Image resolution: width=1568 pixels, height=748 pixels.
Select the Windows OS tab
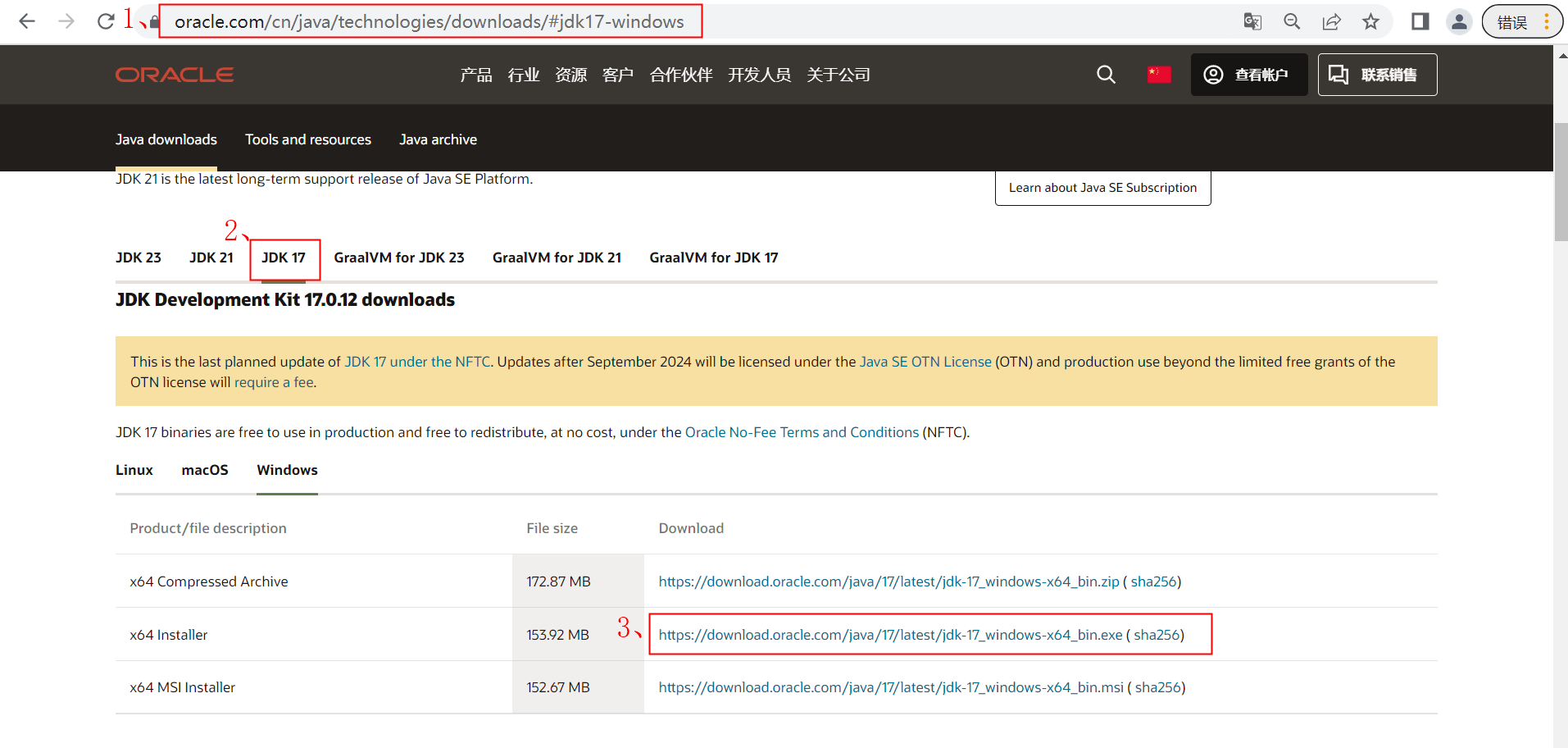point(287,470)
